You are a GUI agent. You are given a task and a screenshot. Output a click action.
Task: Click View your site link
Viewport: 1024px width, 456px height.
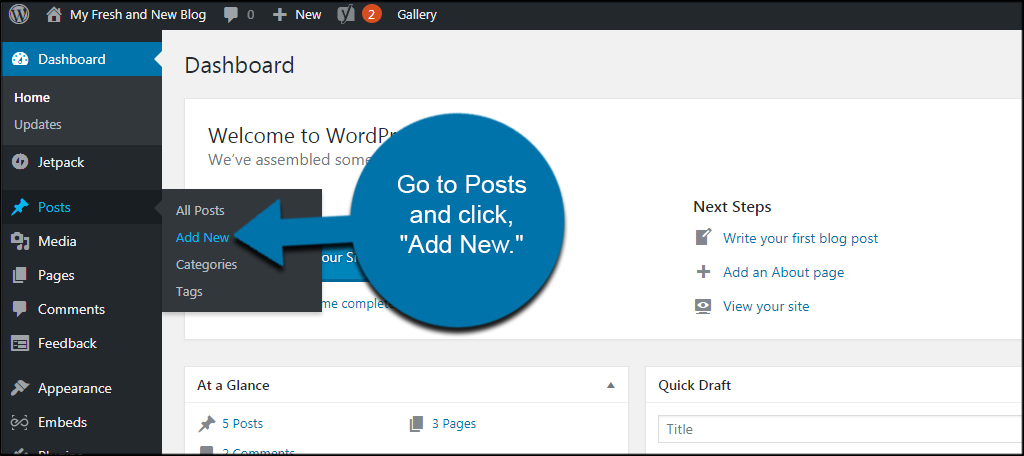(766, 306)
